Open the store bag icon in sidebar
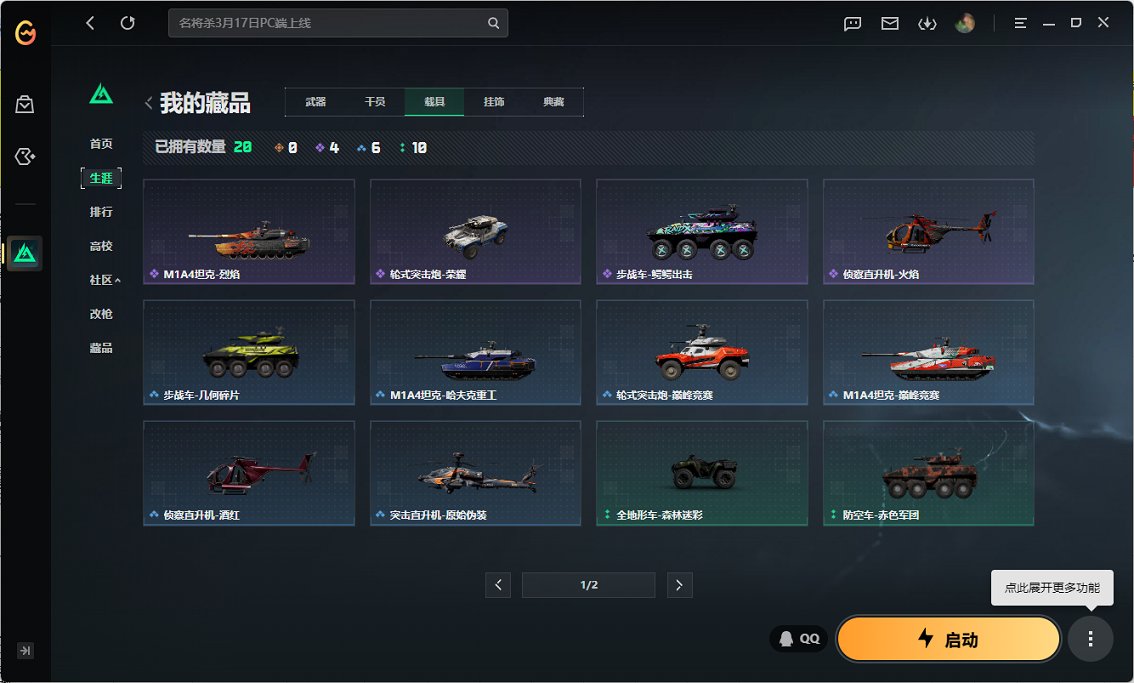The image size is (1134, 683). 25,104
